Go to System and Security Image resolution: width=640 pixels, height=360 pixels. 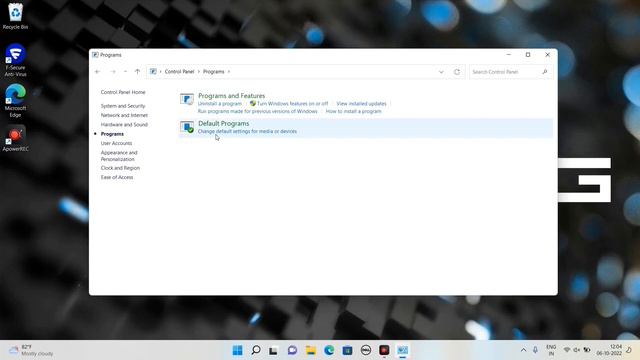pyautogui.click(x=123, y=106)
